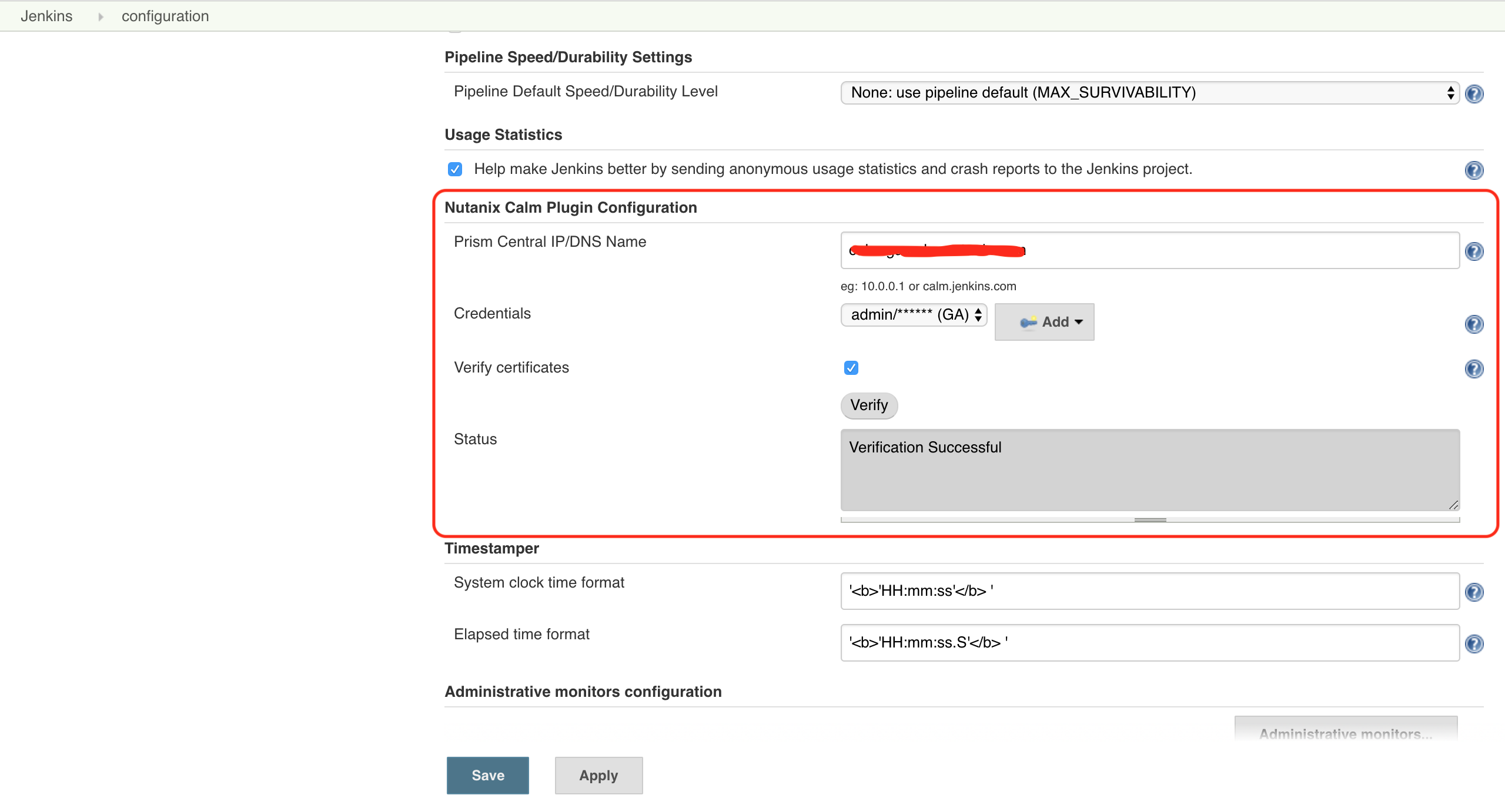The height and width of the screenshot is (812, 1505).
Task: Focus the System clock time format field
Action: click(x=1150, y=591)
